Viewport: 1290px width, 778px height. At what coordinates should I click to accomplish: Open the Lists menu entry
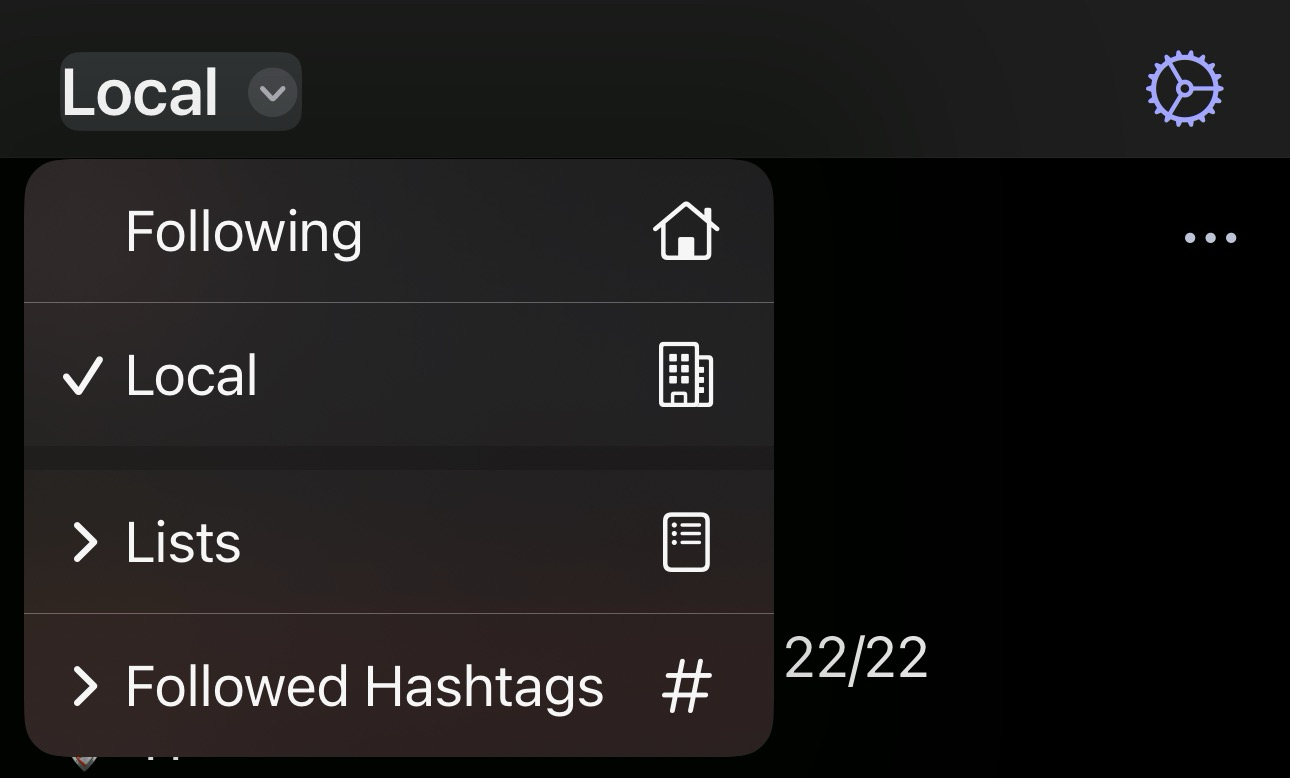[x=399, y=541]
